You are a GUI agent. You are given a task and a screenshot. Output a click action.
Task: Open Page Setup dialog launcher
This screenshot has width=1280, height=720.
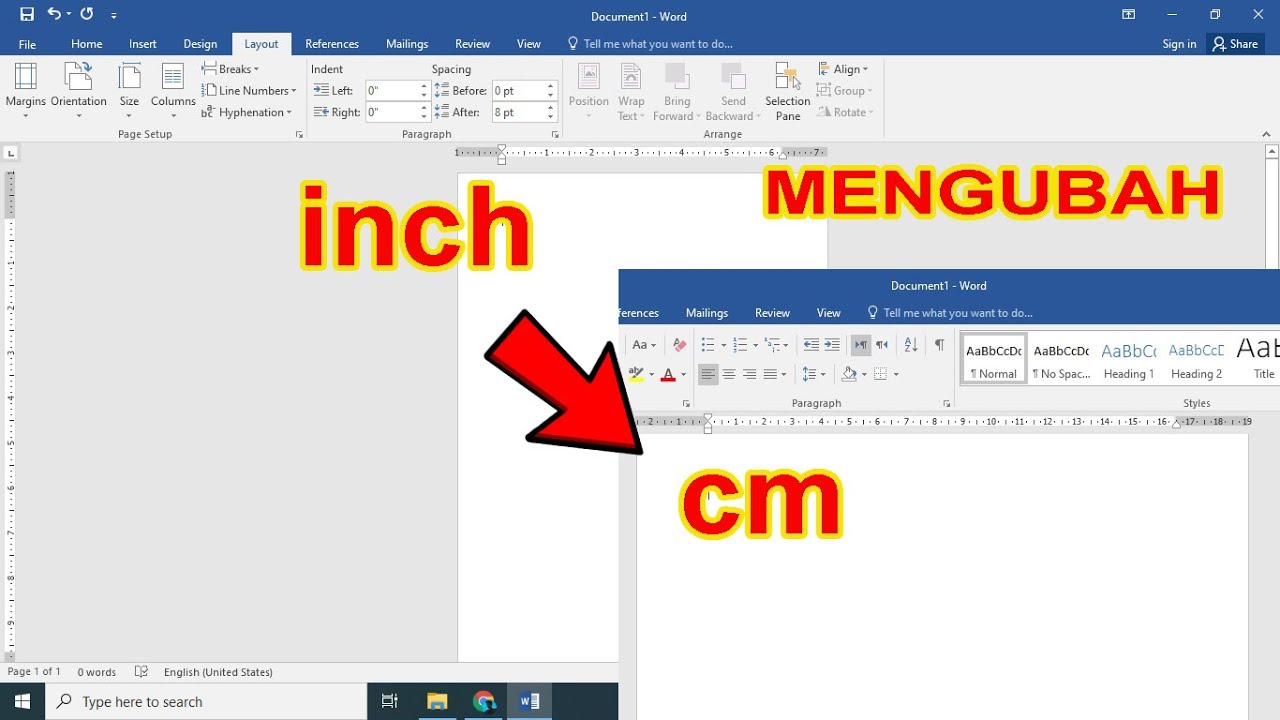click(299, 134)
